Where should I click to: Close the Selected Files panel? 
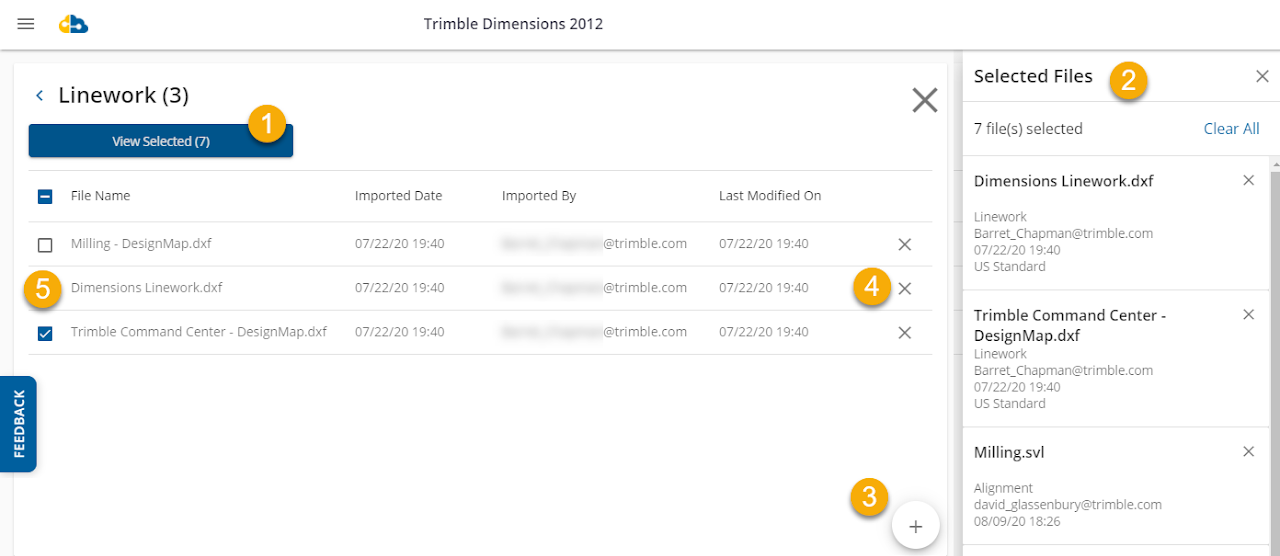[x=1262, y=77]
